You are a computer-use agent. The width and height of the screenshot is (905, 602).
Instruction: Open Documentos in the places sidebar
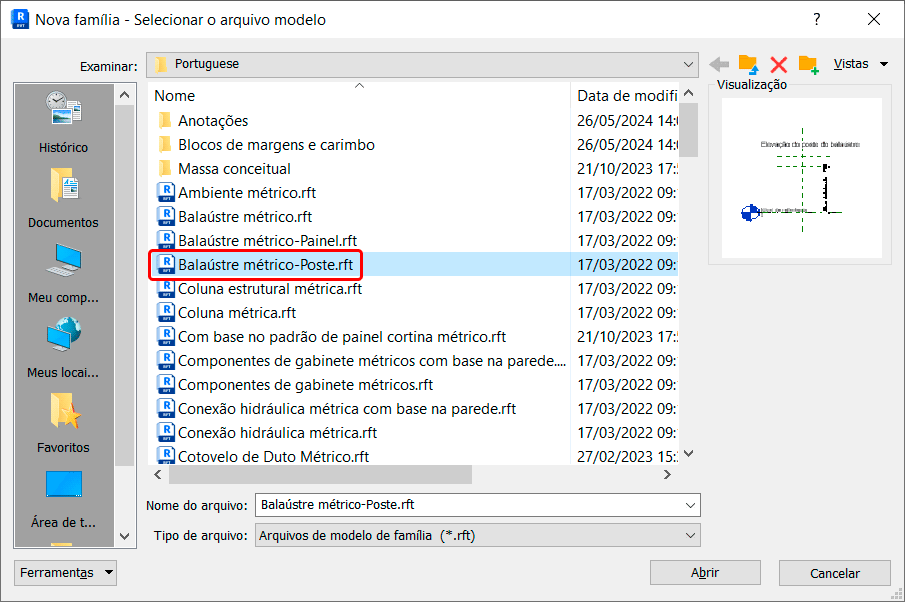click(63, 197)
